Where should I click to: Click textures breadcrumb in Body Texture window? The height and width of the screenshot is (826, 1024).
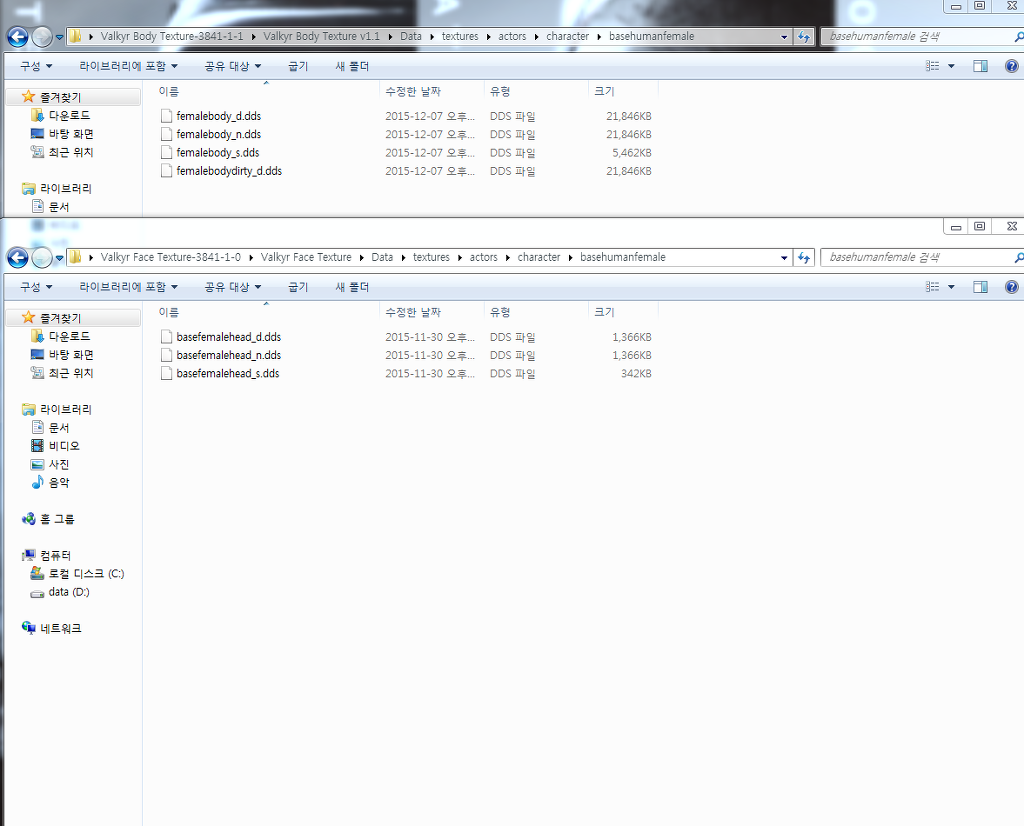pos(460,37)
